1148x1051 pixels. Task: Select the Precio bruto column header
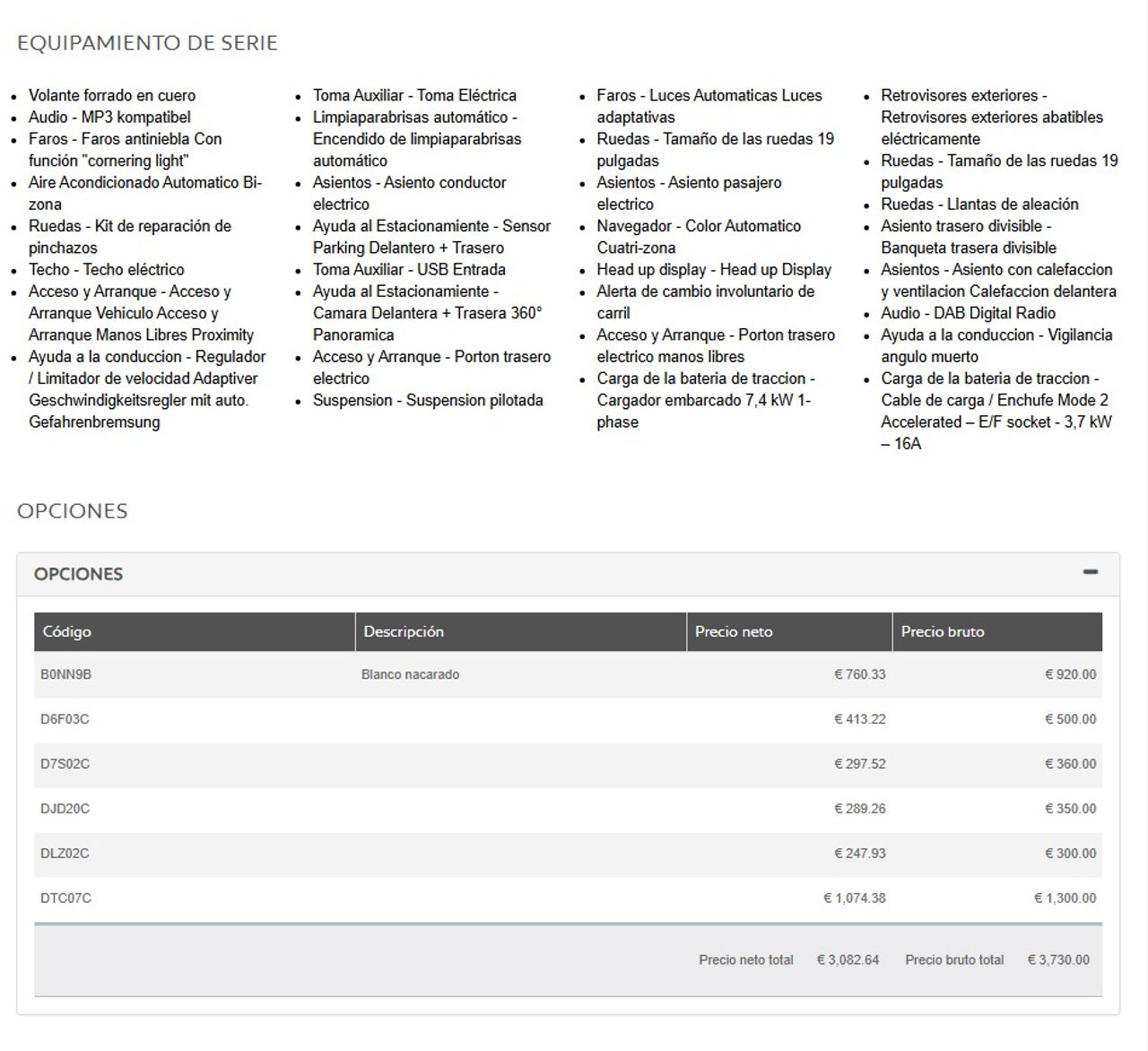[x=943, y=631]
